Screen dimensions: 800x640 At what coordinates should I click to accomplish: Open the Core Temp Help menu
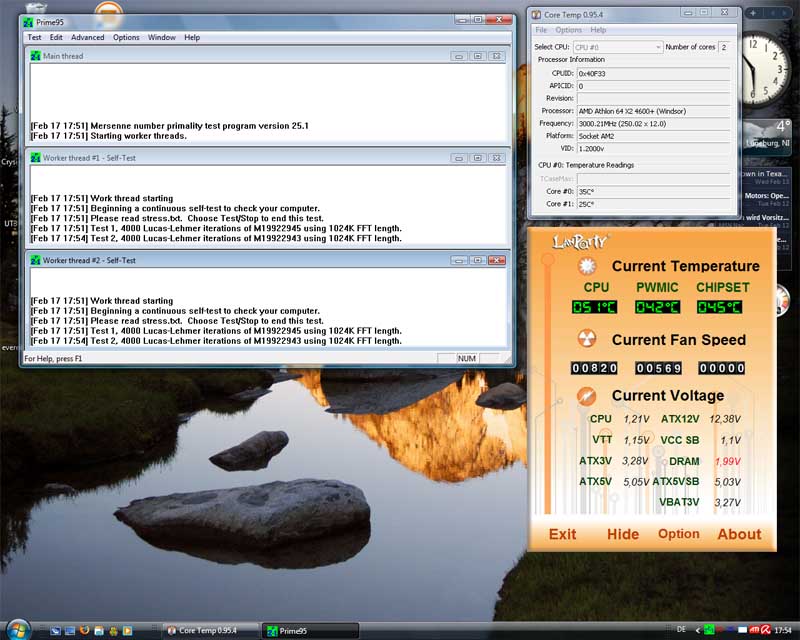[x=598, y=30]
